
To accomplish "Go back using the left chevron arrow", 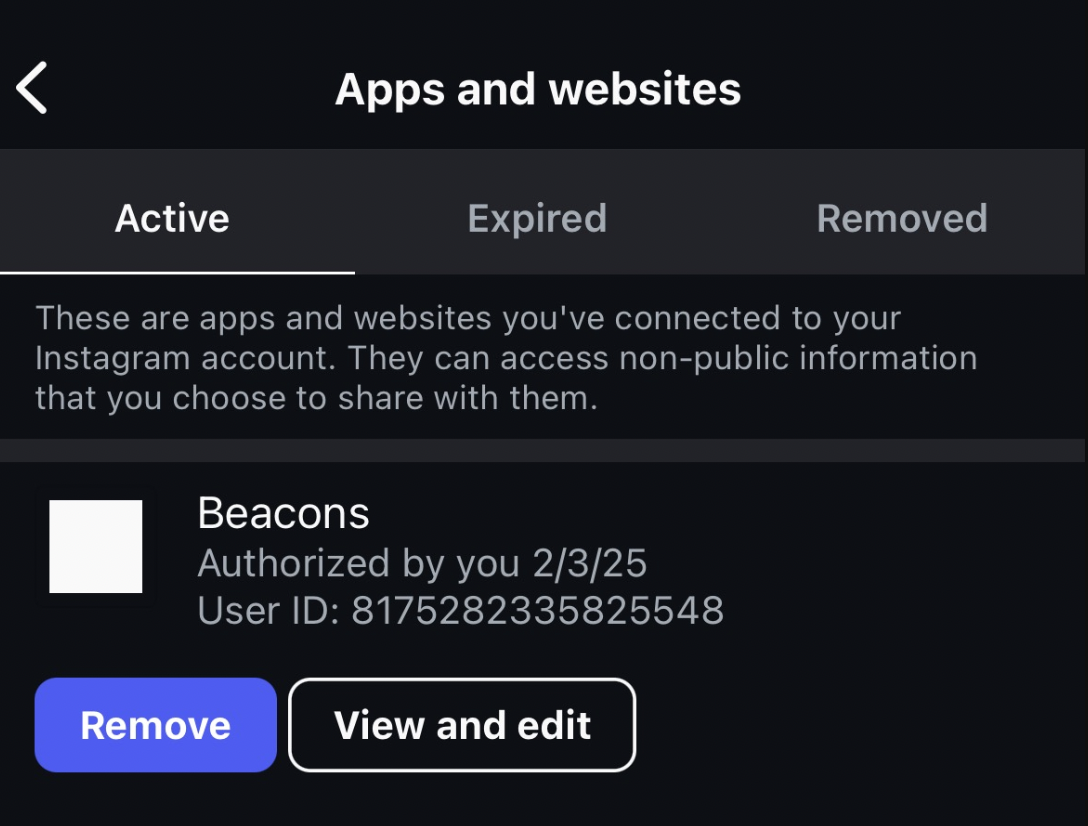I will (x=32, y=87).
